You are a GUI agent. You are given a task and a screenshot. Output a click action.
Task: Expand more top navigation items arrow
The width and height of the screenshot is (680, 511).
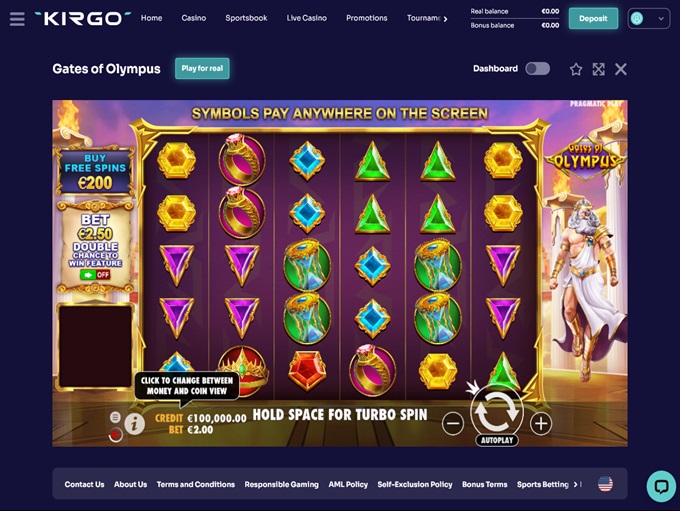click(x=445, y=19)
